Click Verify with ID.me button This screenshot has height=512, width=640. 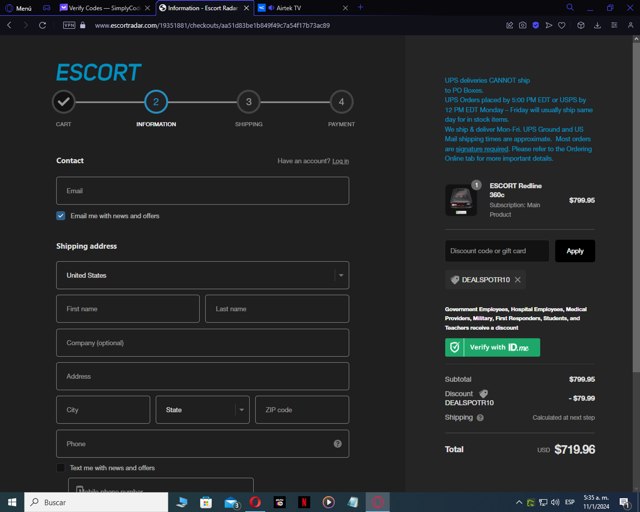(x=492, y=347)
